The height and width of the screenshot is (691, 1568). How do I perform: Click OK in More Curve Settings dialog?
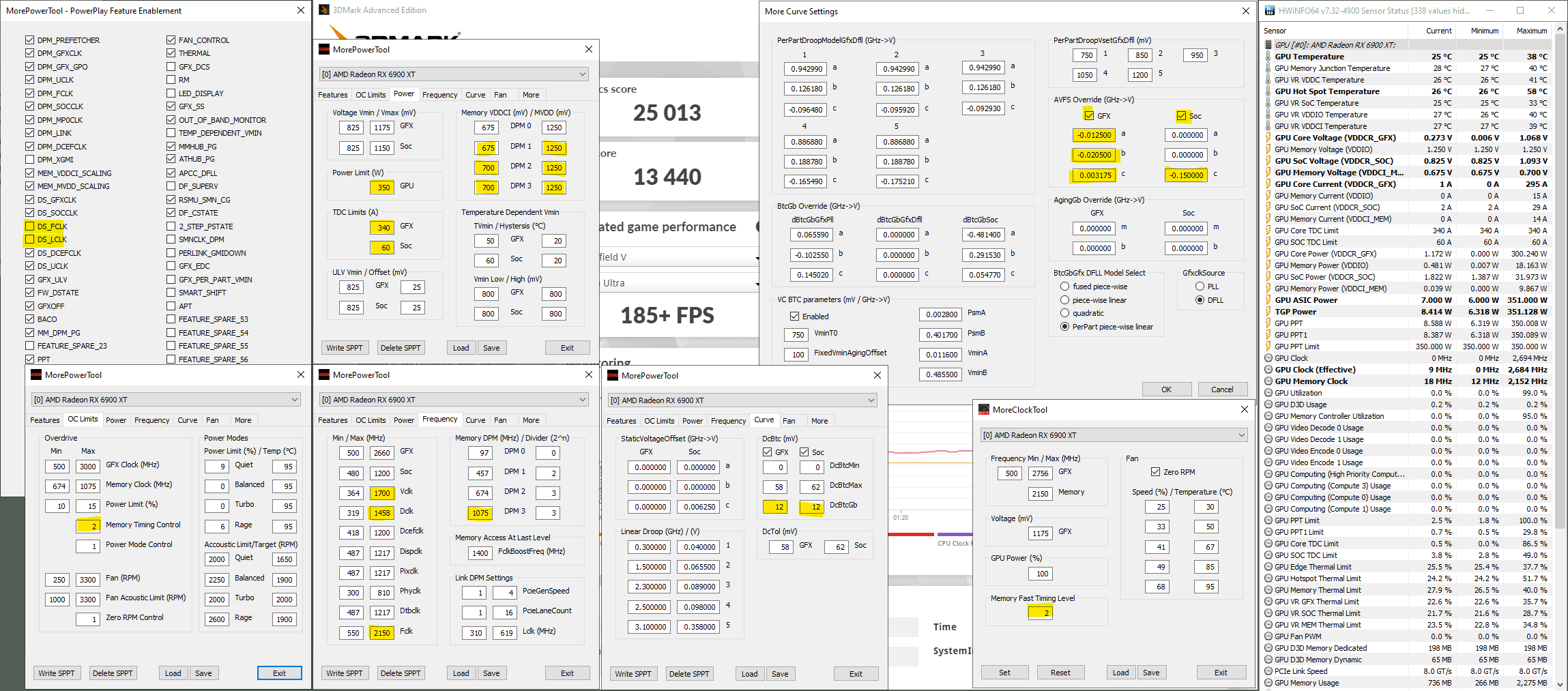tap(1167, 389)
